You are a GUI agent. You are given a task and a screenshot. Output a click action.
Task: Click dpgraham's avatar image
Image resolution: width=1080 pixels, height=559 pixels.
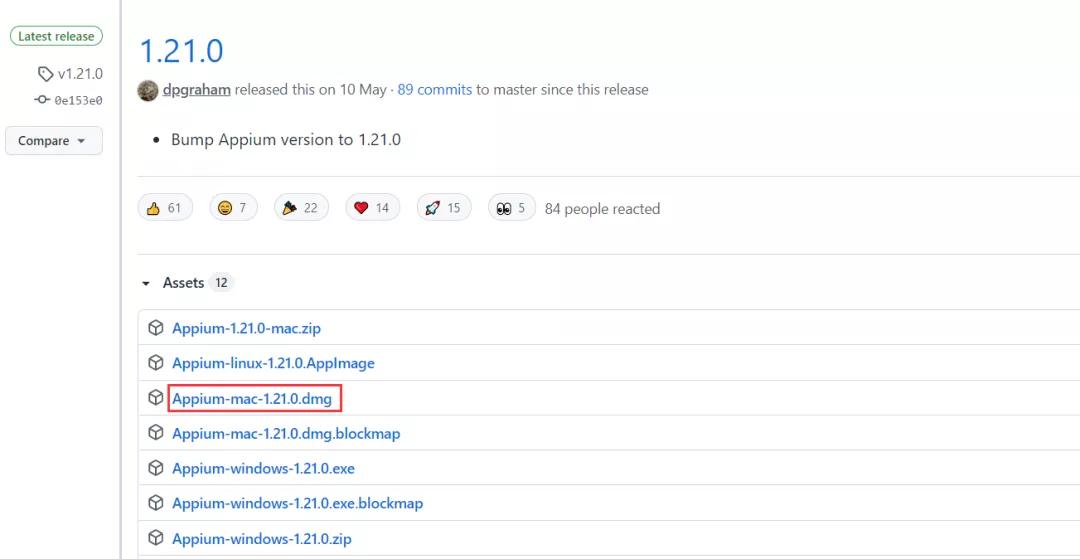click(x=148, y=90)
